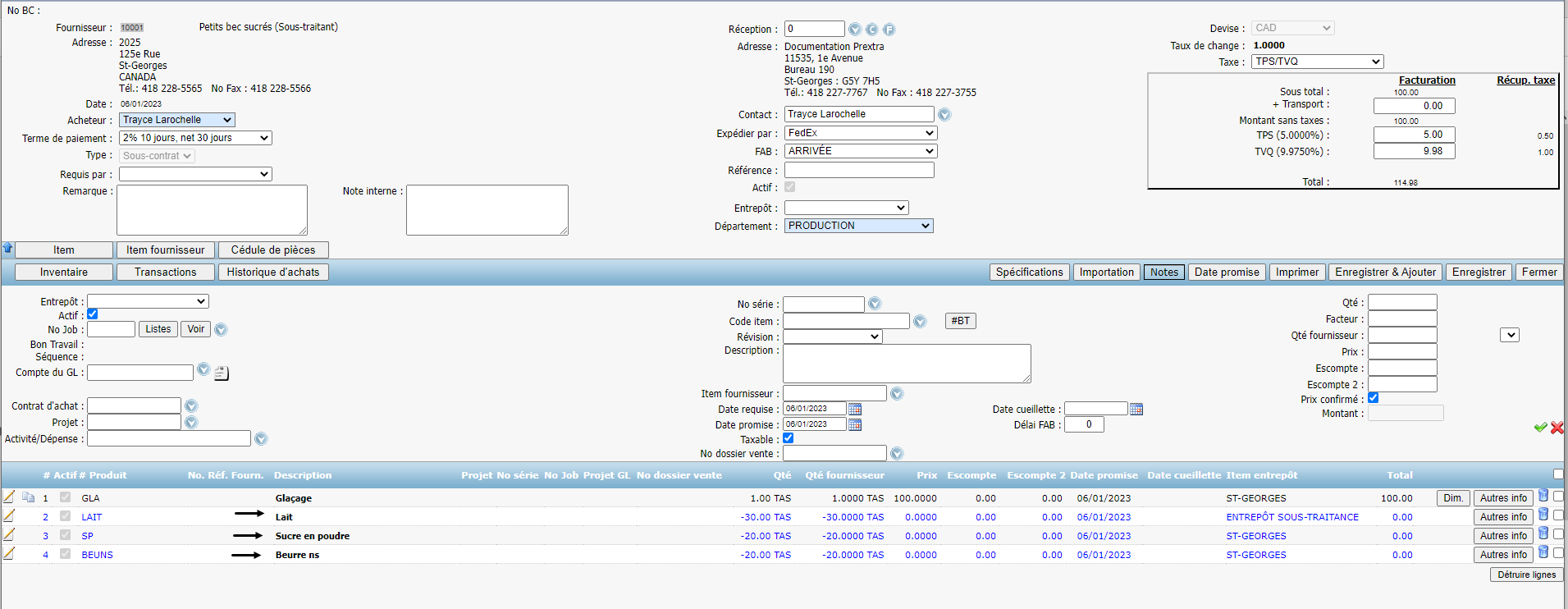Screen dimensions: 1568x609
Task: Toggle the Actif checkbox in line entry form
Action: (93, 314)
